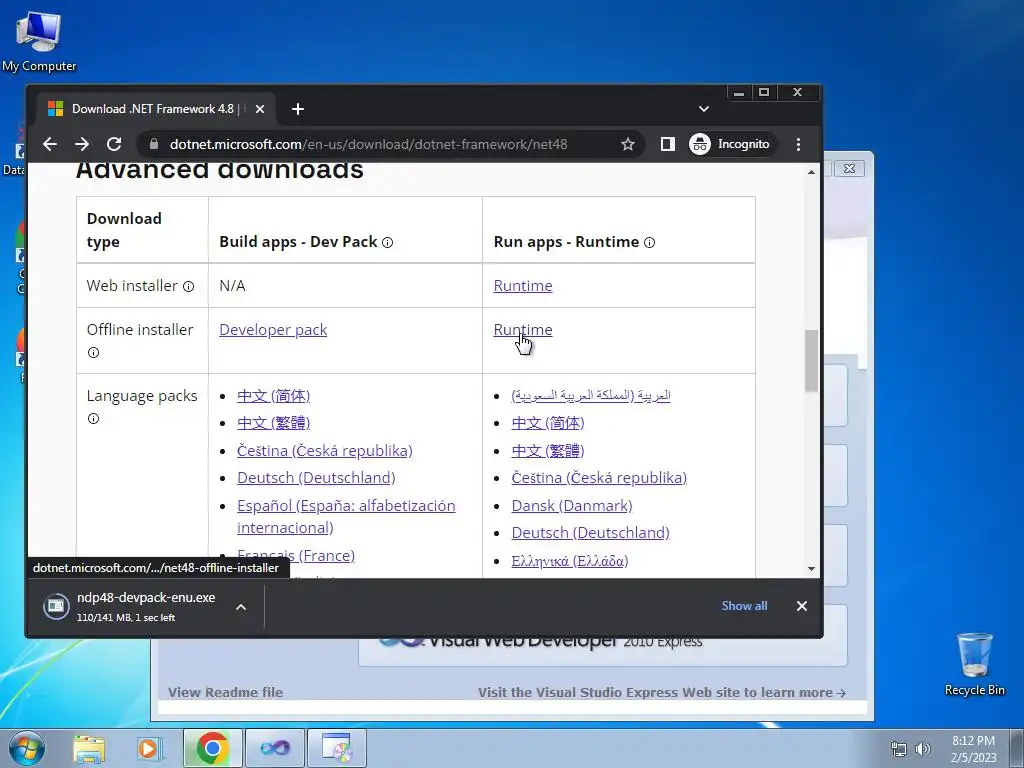Open Dev Pack 中文 (简体) language pack
This screenshot has height=768, width=1024.
click(273, 396)
